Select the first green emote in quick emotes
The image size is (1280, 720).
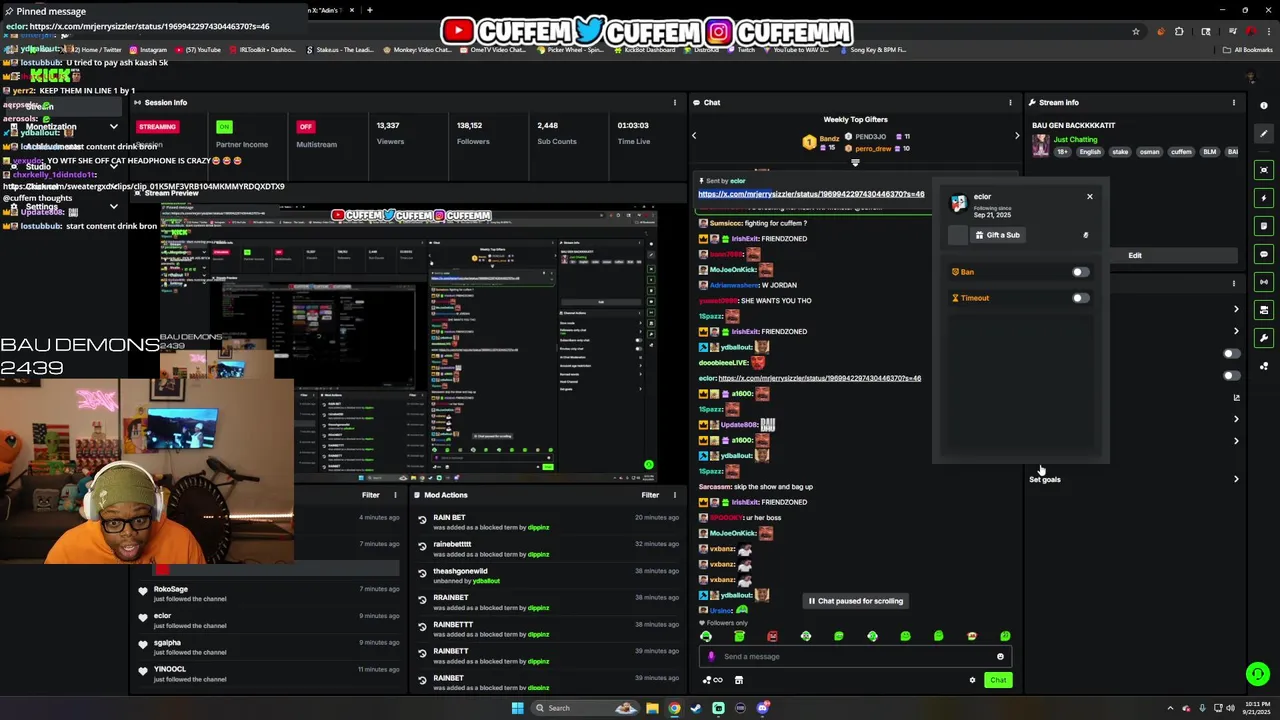click(x=706, y=636)
